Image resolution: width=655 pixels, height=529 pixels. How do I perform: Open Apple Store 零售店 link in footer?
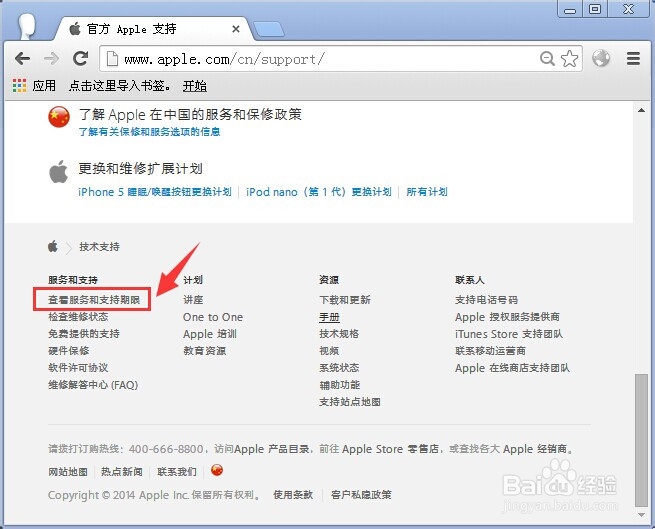(390, 449)
